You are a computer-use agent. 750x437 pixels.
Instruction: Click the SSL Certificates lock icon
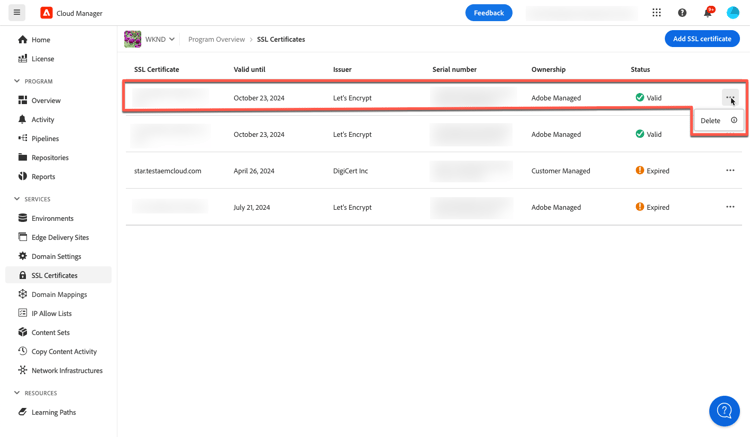click(22, 275)
